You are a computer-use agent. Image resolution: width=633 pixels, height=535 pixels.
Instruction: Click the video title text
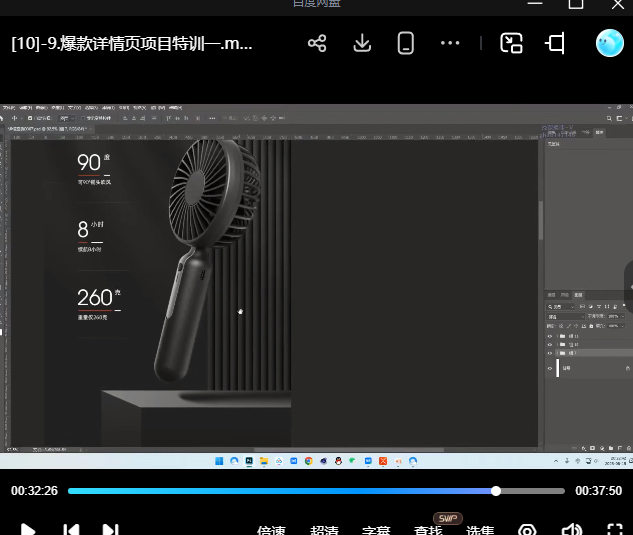click(x=132, y=44)
